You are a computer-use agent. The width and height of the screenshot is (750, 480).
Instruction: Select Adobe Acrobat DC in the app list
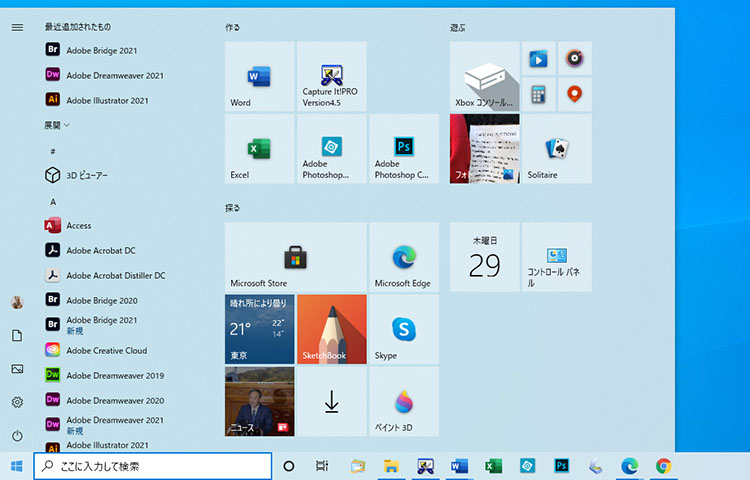tap(100, 250)
